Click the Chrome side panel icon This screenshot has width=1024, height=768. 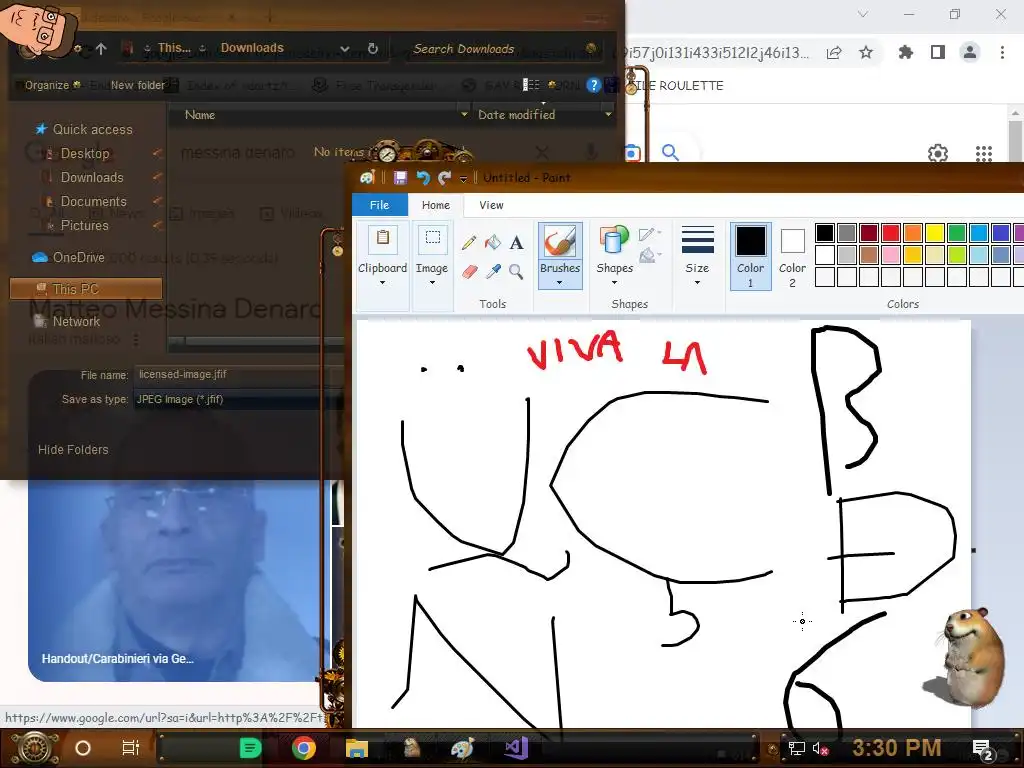(x=938, y=52)
